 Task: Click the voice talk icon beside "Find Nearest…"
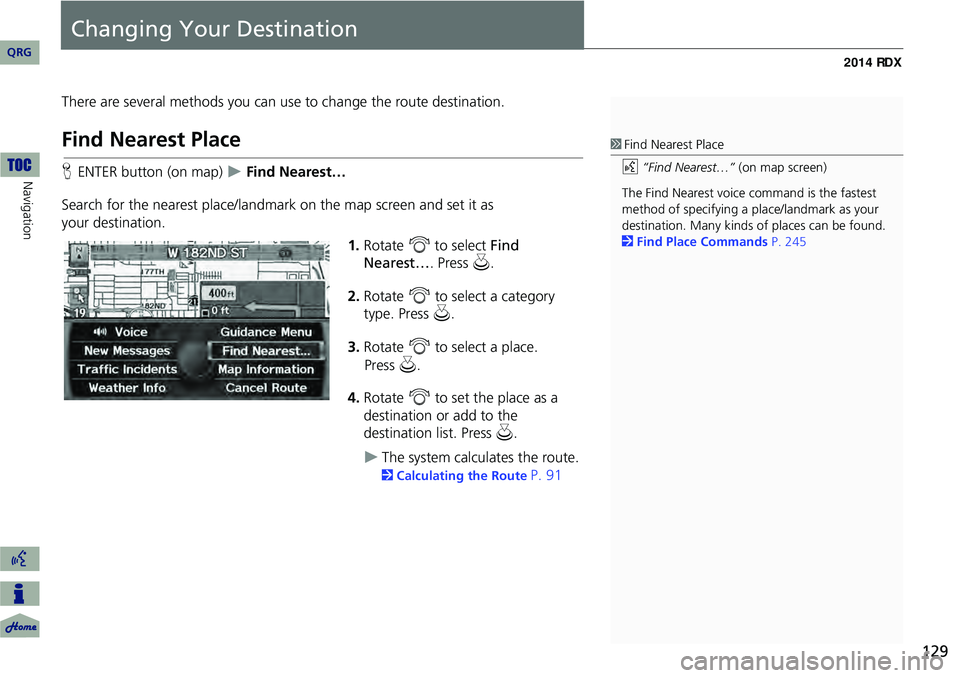(x=629, y=168)
